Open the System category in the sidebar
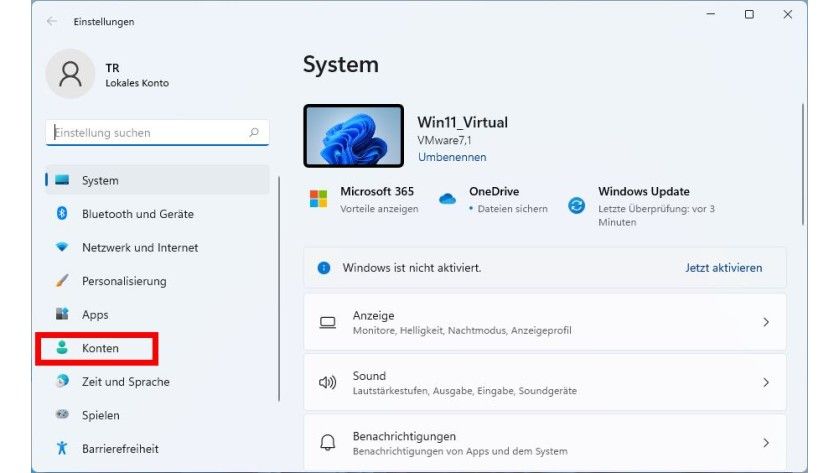840x473 pixels. (x=157, y=180)
